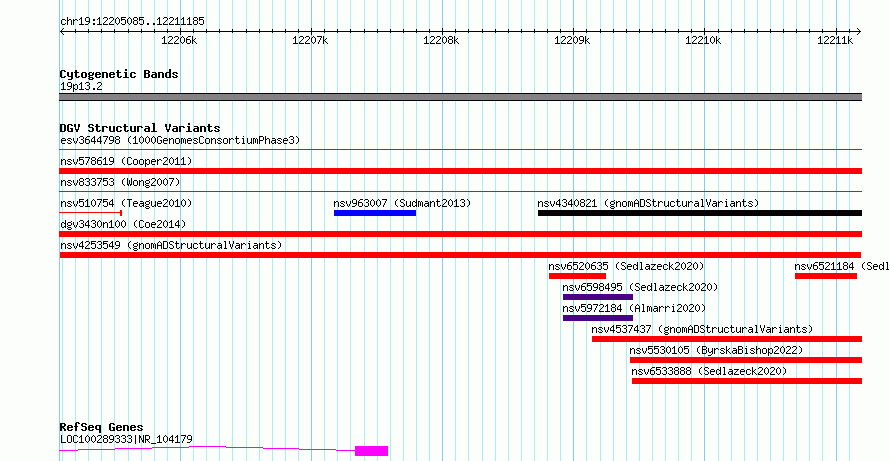Click the magenta exon block of LOC100289333
The height and width of the screenshot is (461, 890).
(x=372, y=451)
